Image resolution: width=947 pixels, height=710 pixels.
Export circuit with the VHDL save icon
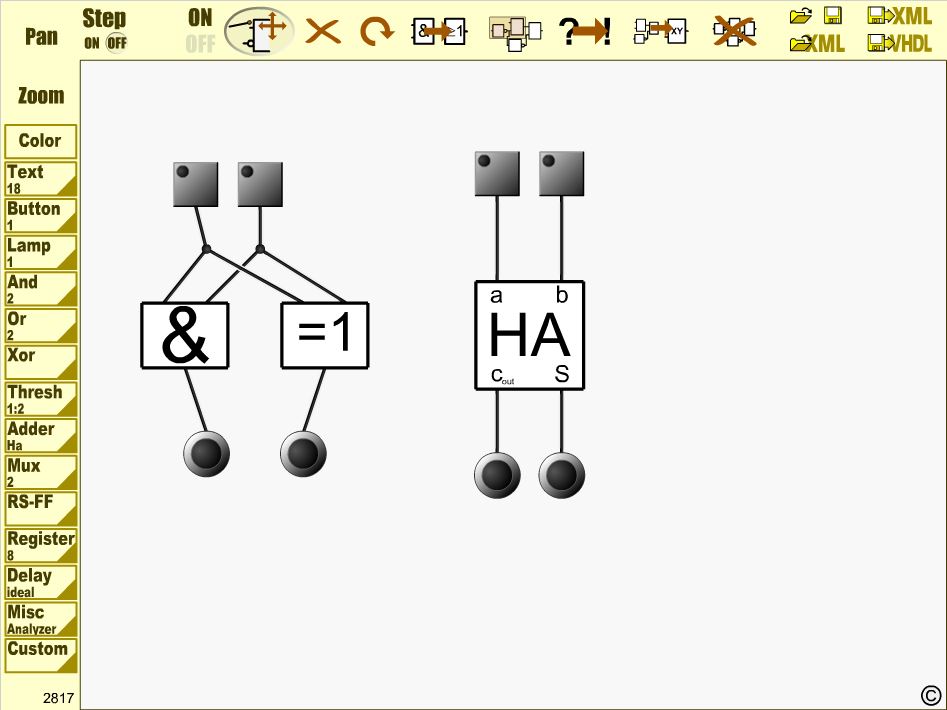click(900, 44)
